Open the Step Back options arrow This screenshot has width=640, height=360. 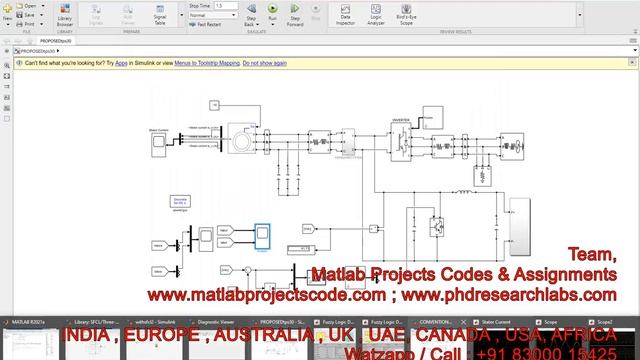[257, 24]
